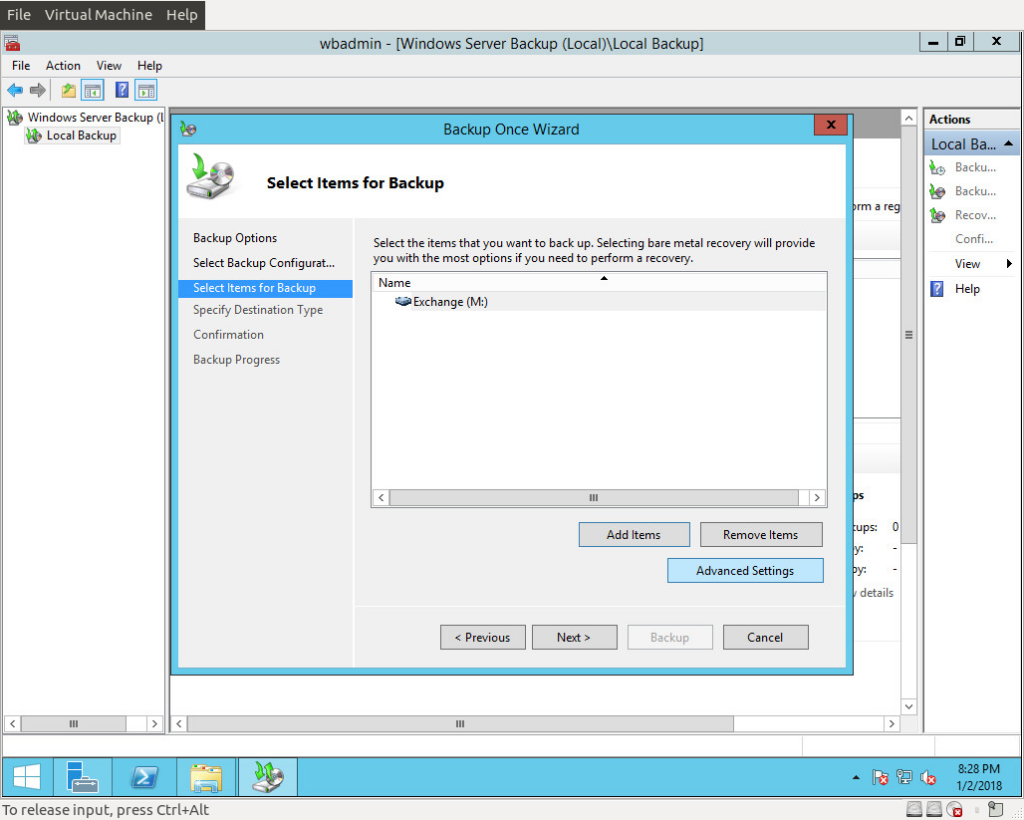Click the Back arrow toolbar icon
This screenshot has height=820, width=1024.
[15, 90]
